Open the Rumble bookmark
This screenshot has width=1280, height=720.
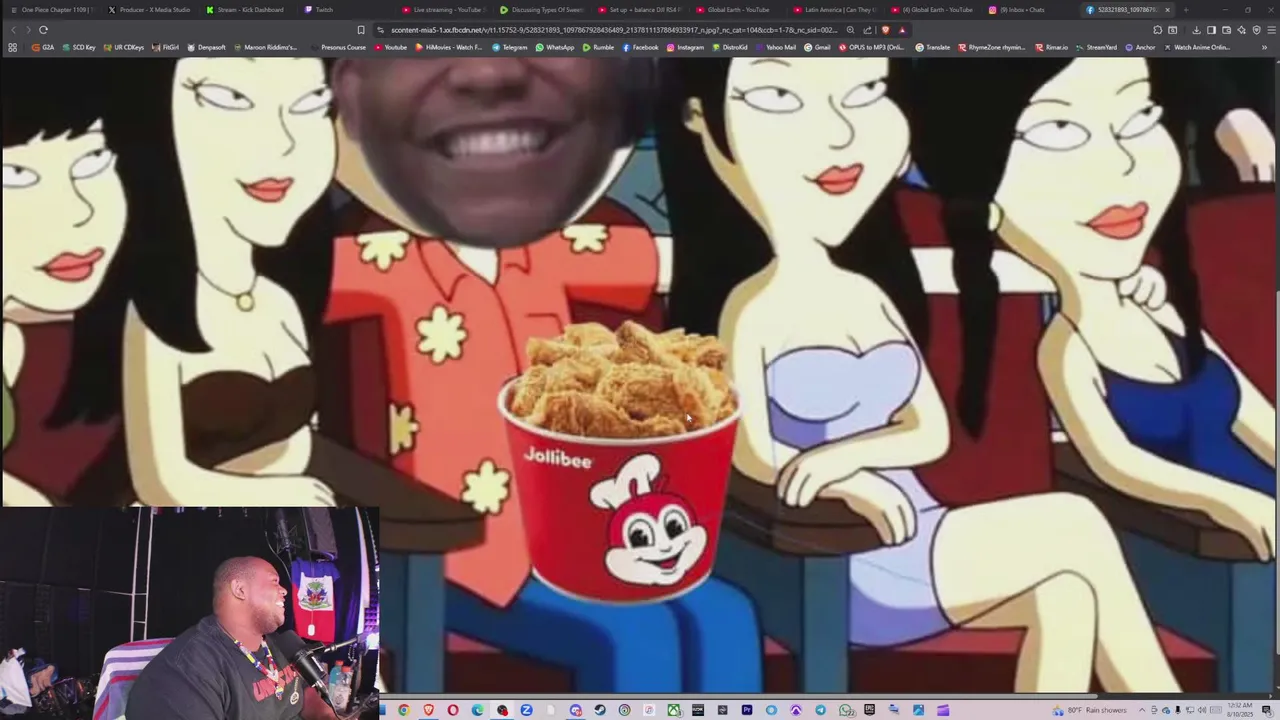tap(598, 47)
